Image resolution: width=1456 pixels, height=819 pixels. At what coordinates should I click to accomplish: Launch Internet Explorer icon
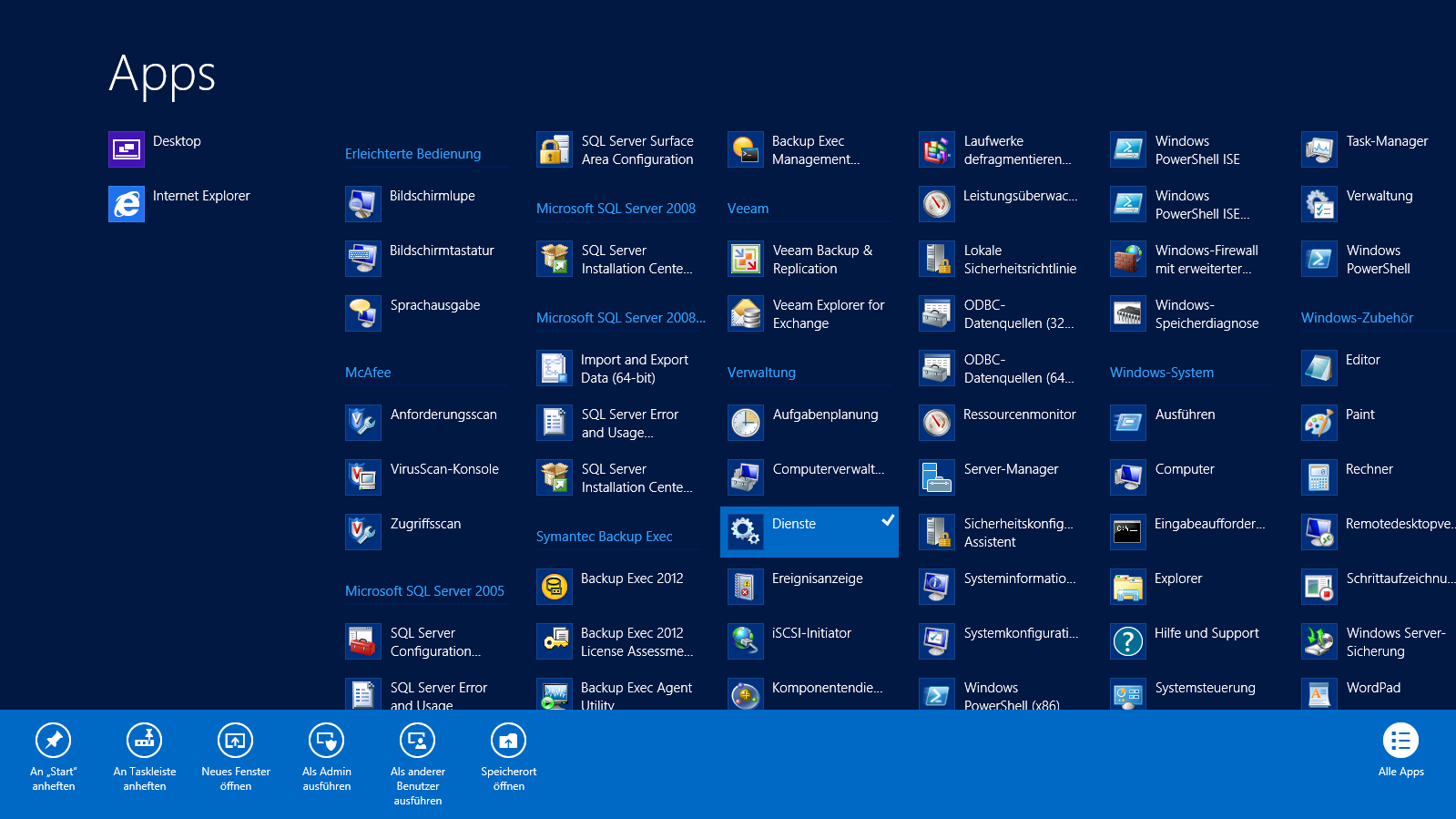[127, 204]
